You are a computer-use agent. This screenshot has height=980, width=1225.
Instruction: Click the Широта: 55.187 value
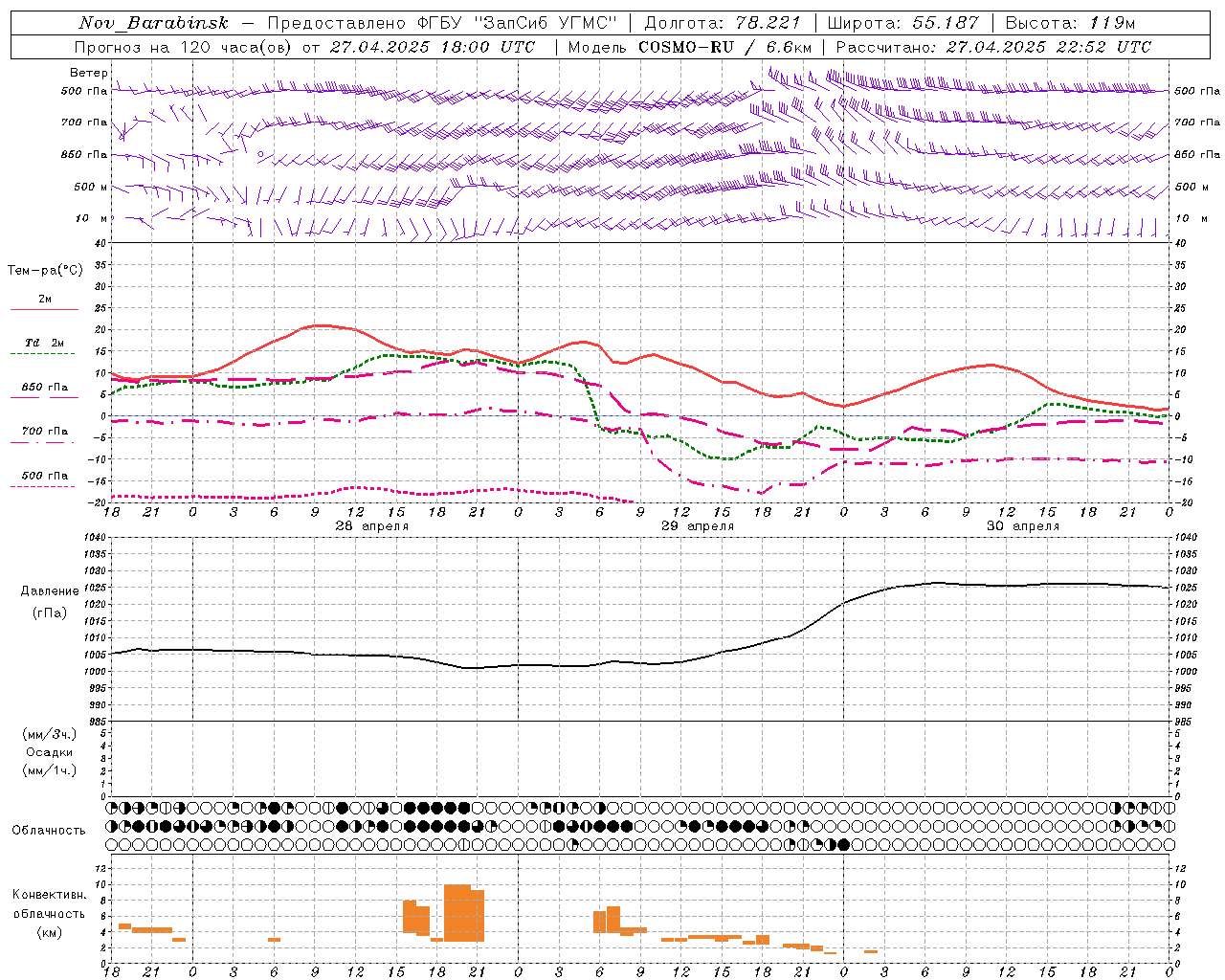coord(902,23)
